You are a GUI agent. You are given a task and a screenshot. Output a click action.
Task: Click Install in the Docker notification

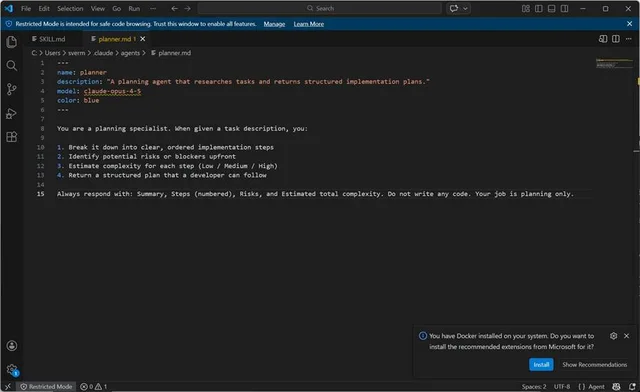tap(541, 365)
